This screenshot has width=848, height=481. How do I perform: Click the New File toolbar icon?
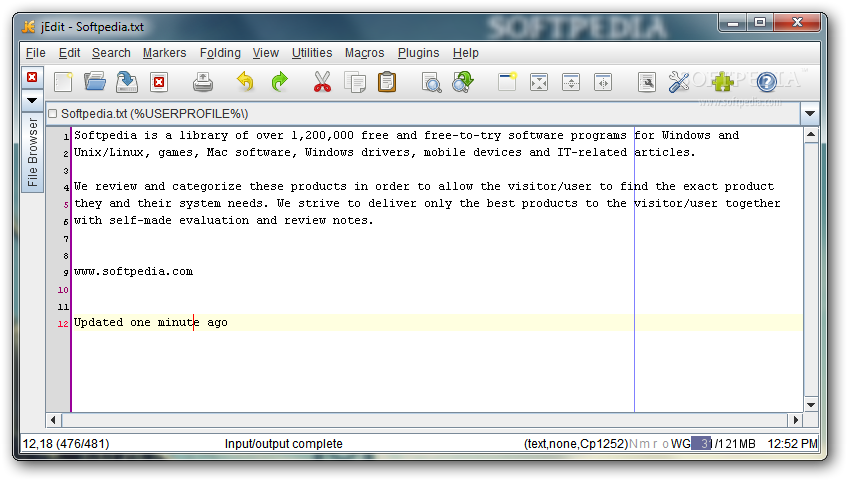(63, 82)
